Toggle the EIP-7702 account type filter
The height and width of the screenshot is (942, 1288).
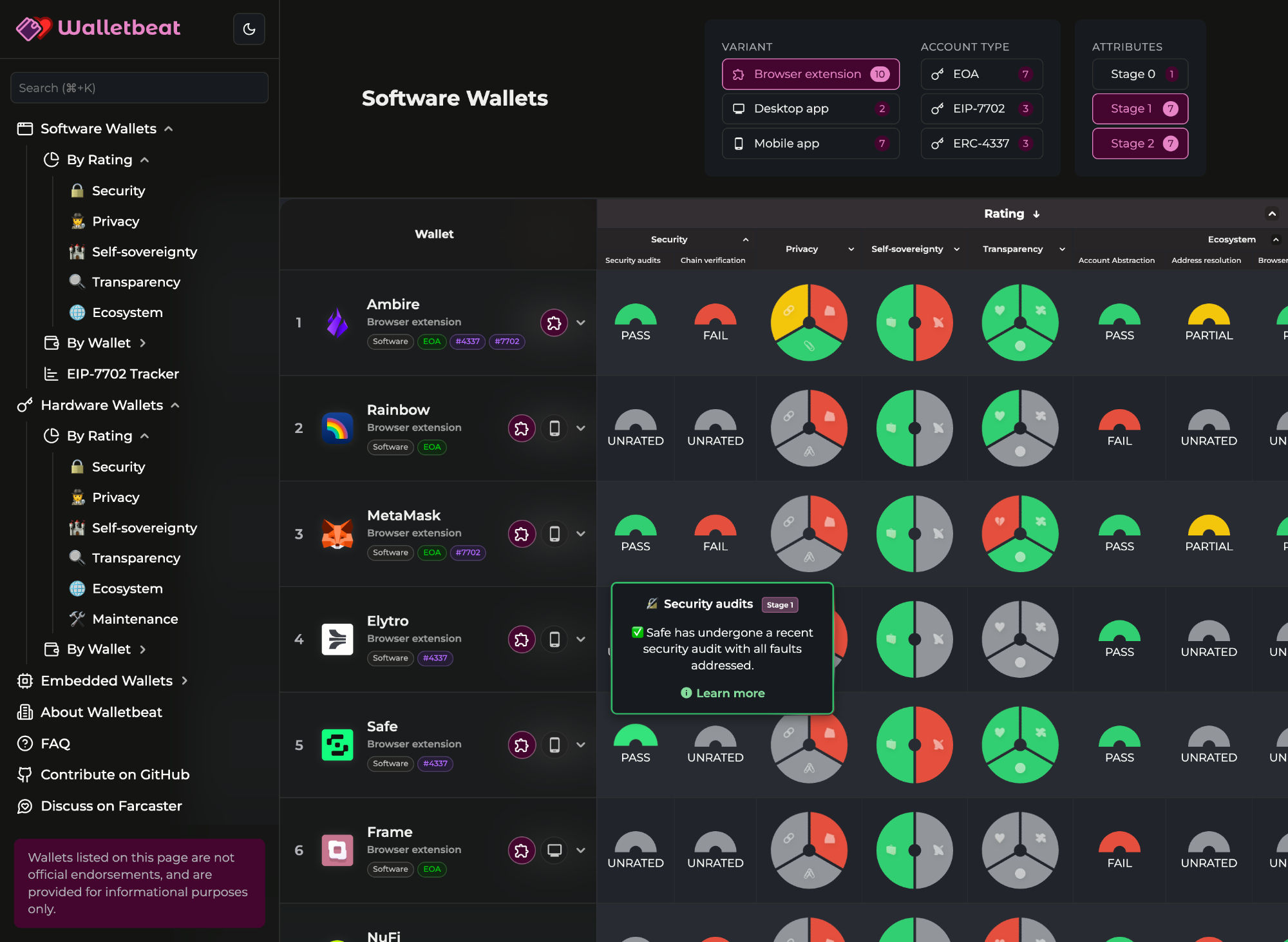click(x=981, y=109)
